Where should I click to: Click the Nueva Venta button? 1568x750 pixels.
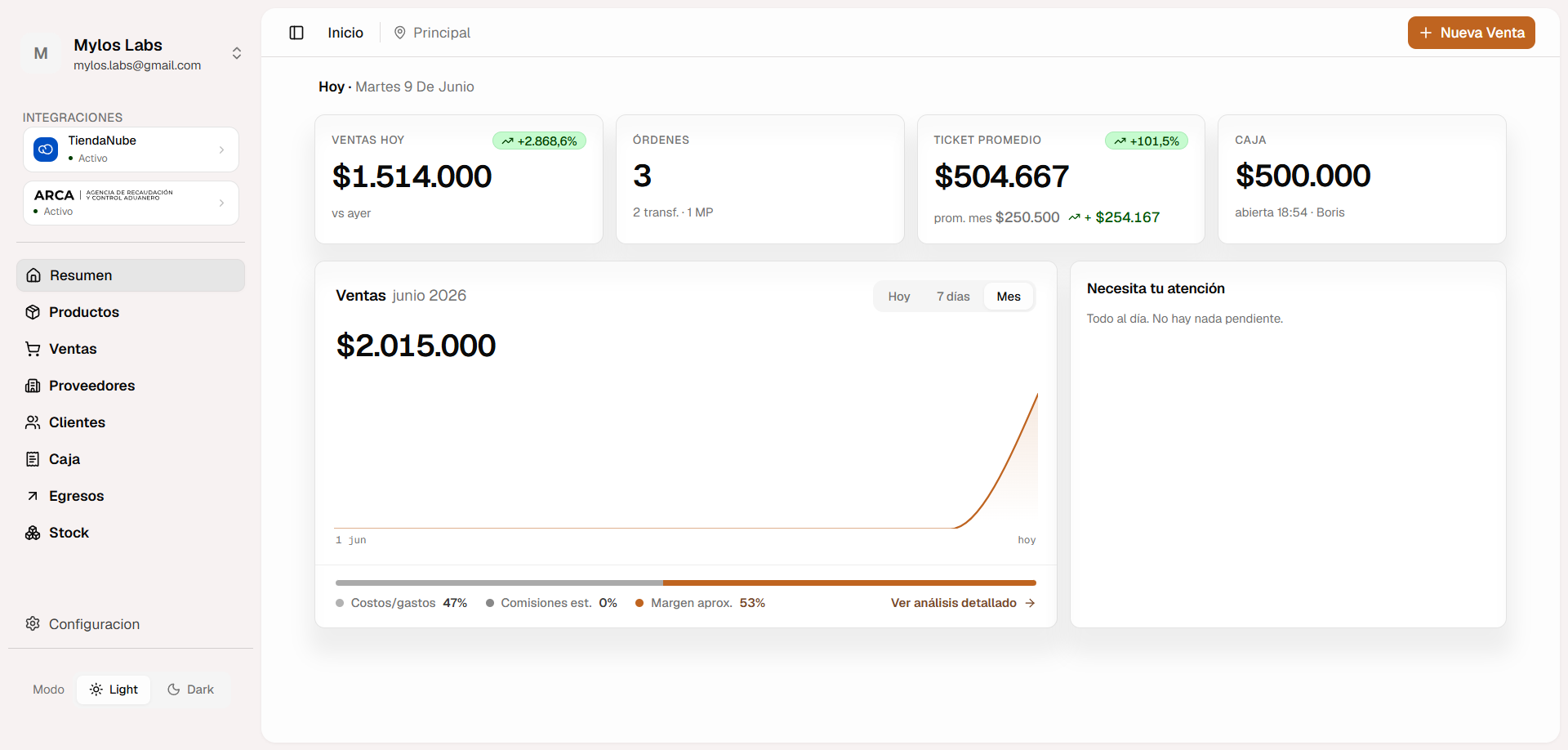click(x=1472, y=33)
